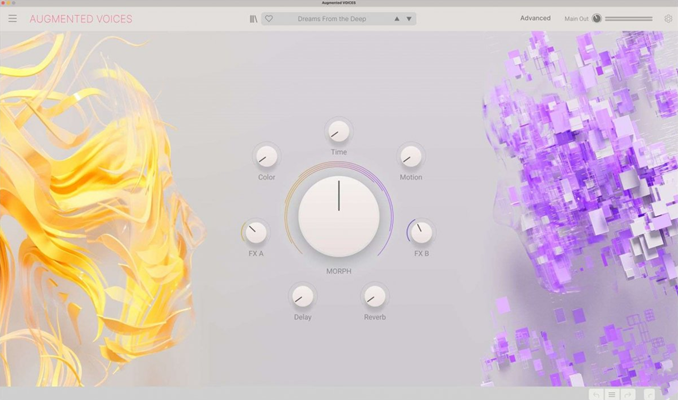Click the Delay label
Image resolution: width=678 pixels, height=400 pixels.
pyautogui.click(x=303, y=317)
